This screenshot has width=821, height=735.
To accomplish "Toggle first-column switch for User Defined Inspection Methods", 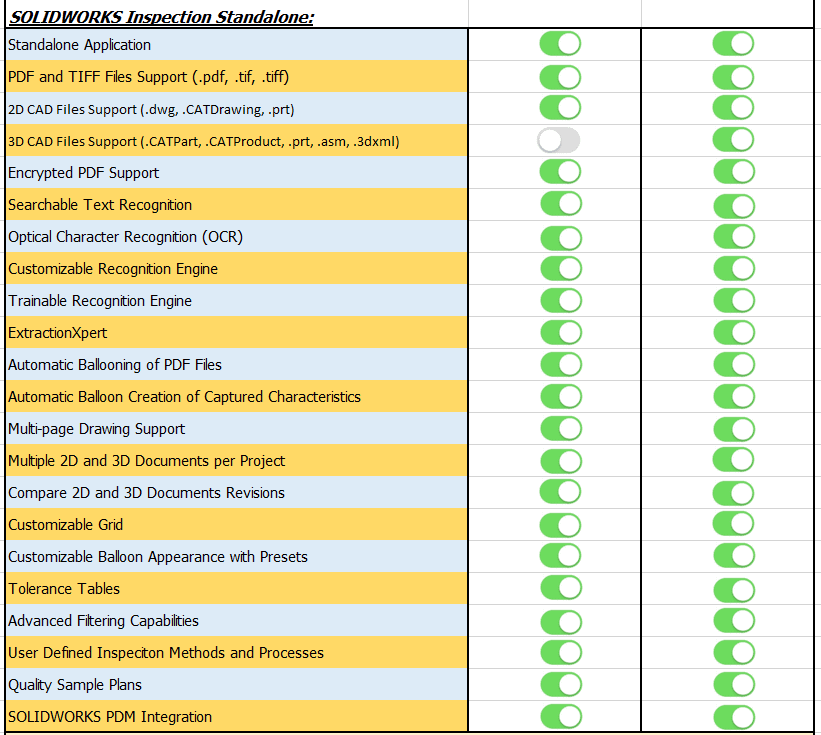I will click(x=561, y=652).
